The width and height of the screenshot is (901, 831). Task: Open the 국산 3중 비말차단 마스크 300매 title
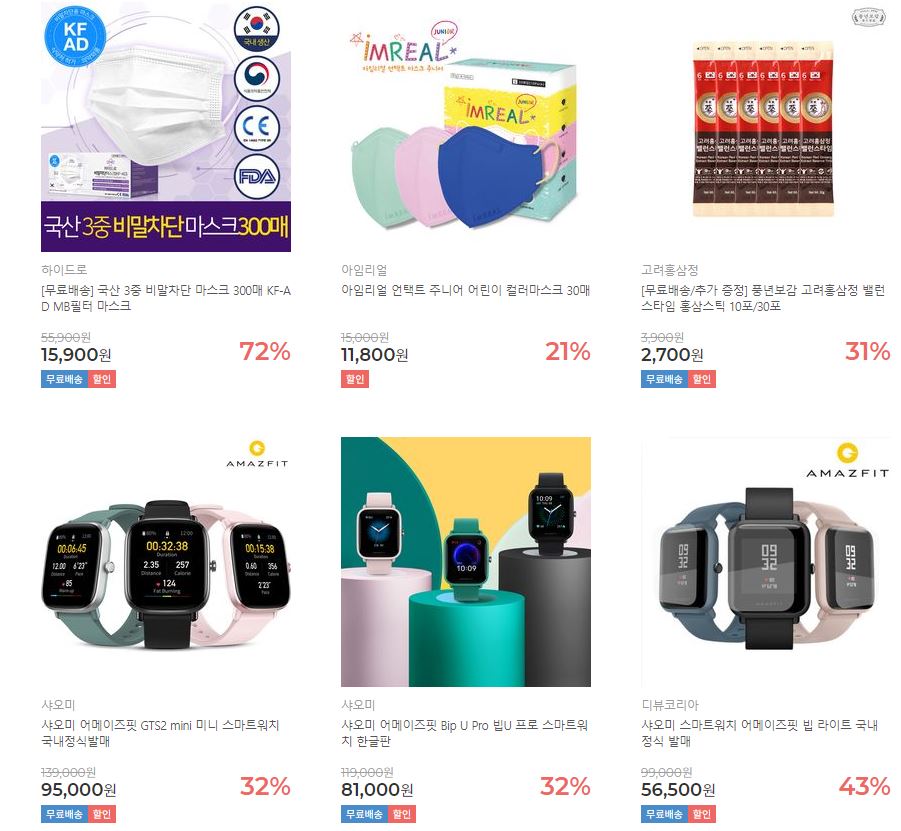tap(165, 298)
